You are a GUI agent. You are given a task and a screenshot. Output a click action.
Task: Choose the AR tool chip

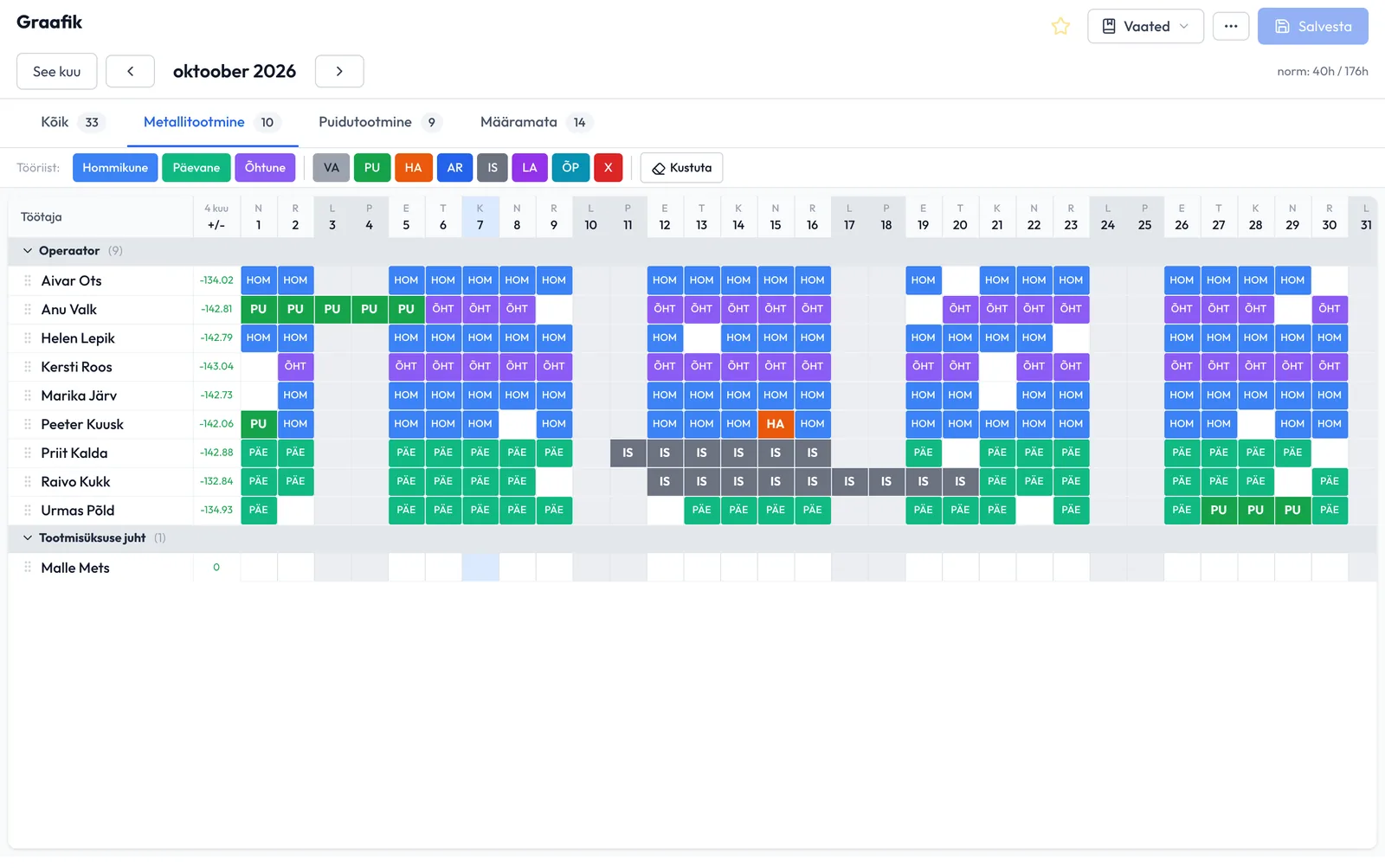coord(455,168)
